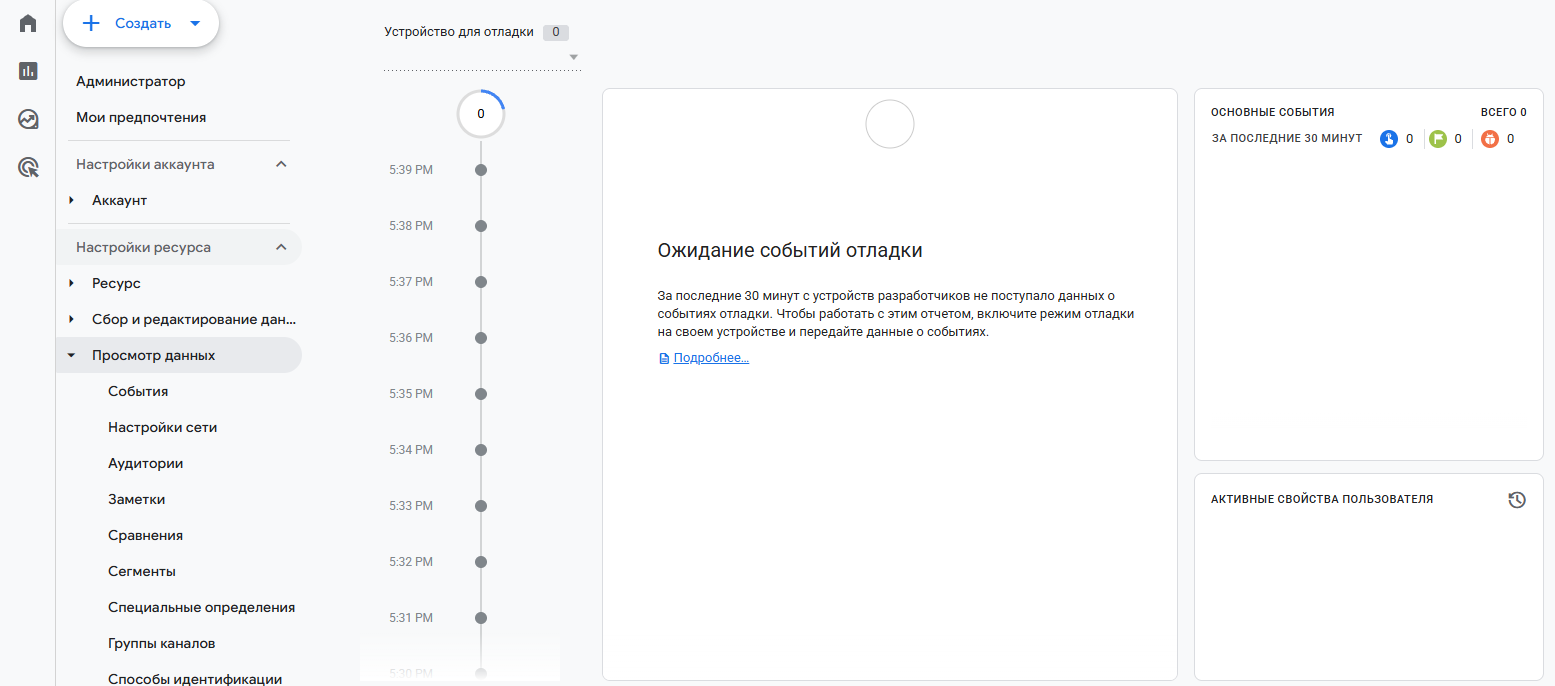Click the Всего 0 total label
Image resolution: width=1555 pixels, height=686 pixels.
pyautogui.click(x=1503, y=112)
